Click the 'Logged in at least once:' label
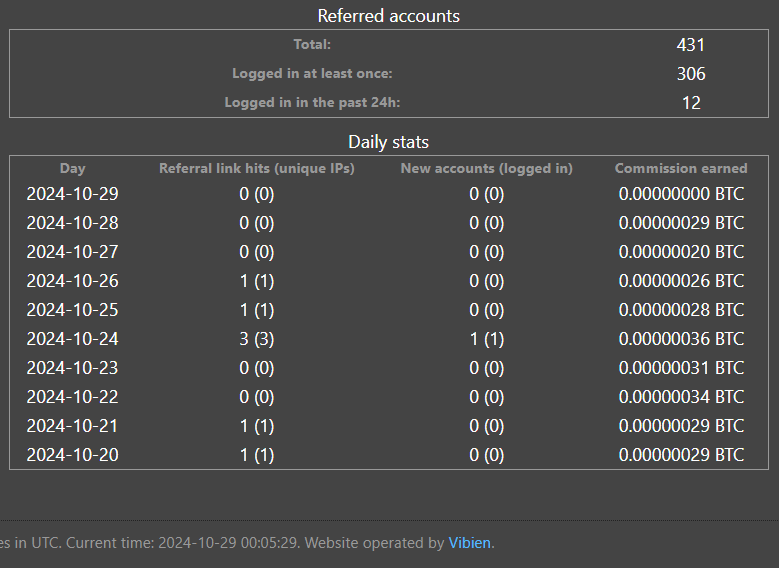 point(312,73)
